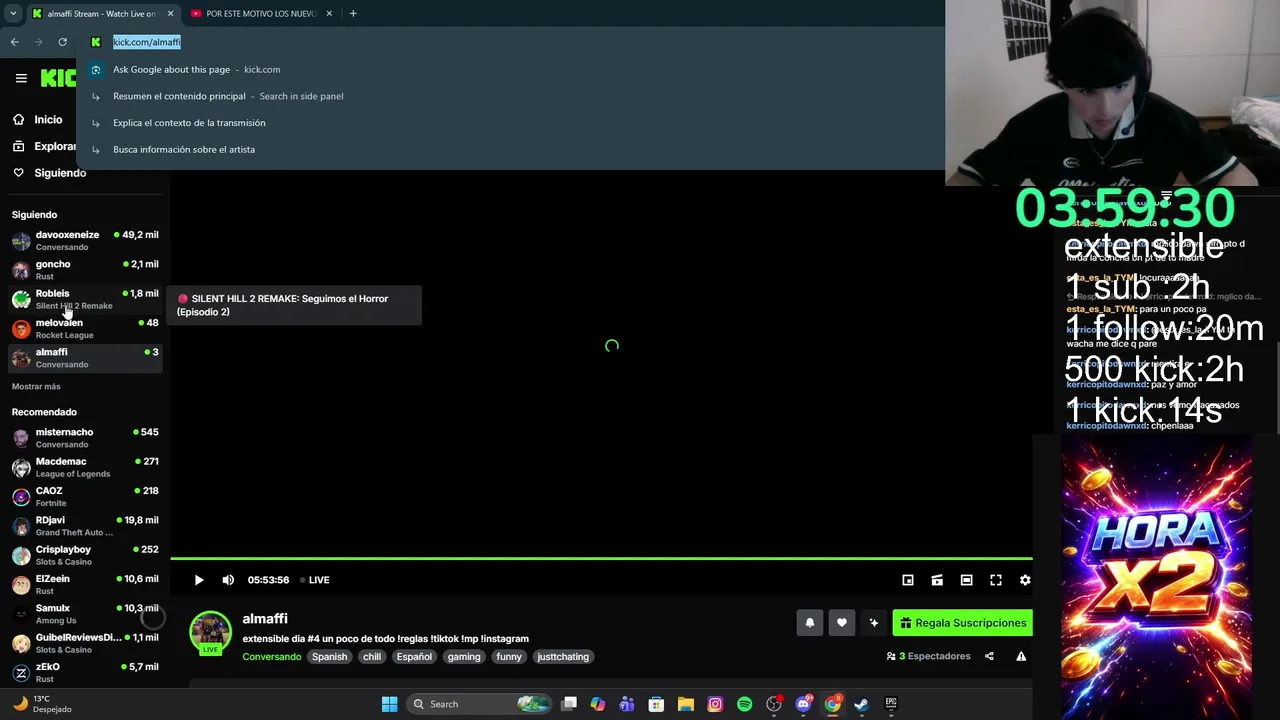Open the Kick hamburger menu
Screen dimensions: 1280x720
(x=21, y=78)
